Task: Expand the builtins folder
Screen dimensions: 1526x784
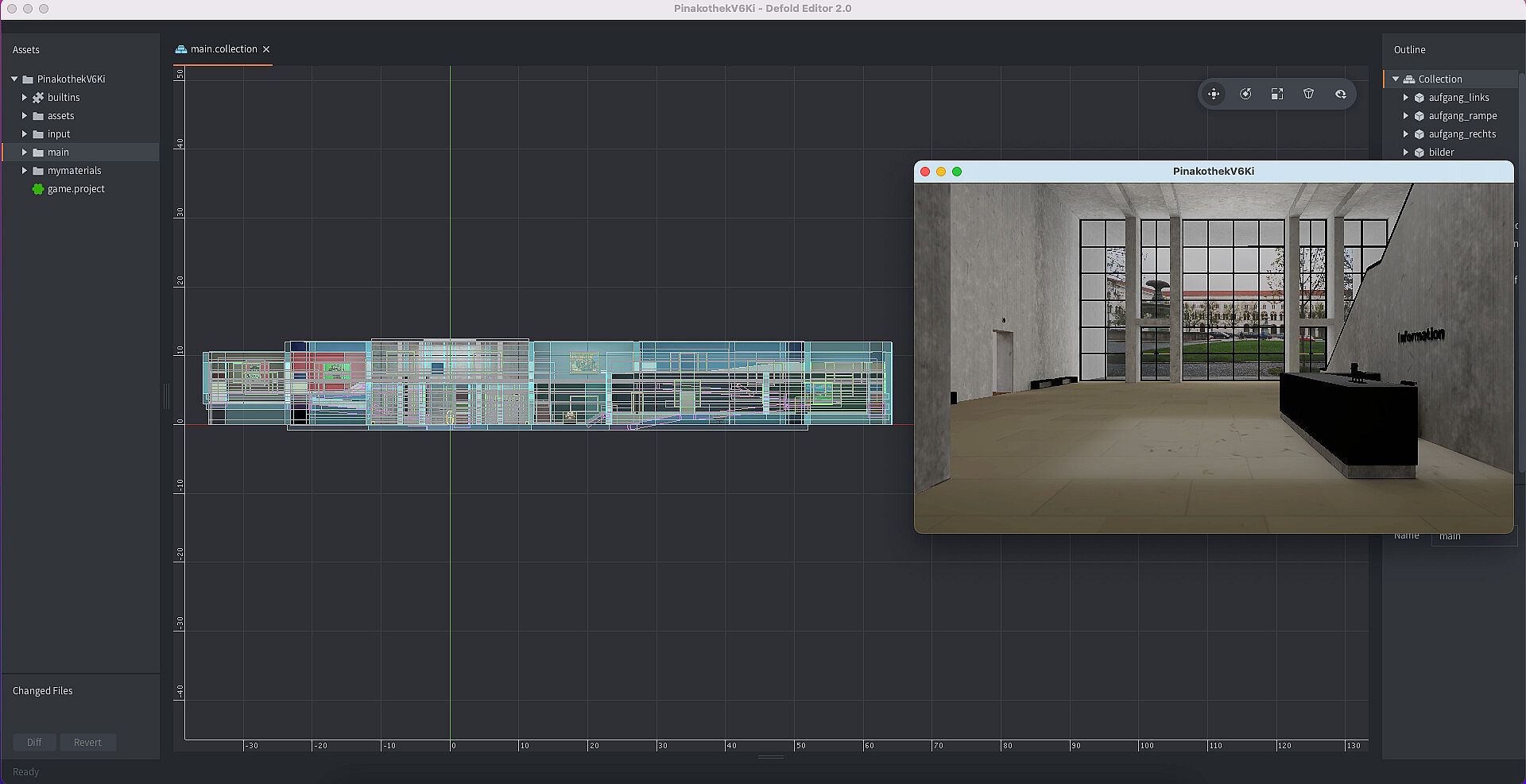Action: coord(25,98)
